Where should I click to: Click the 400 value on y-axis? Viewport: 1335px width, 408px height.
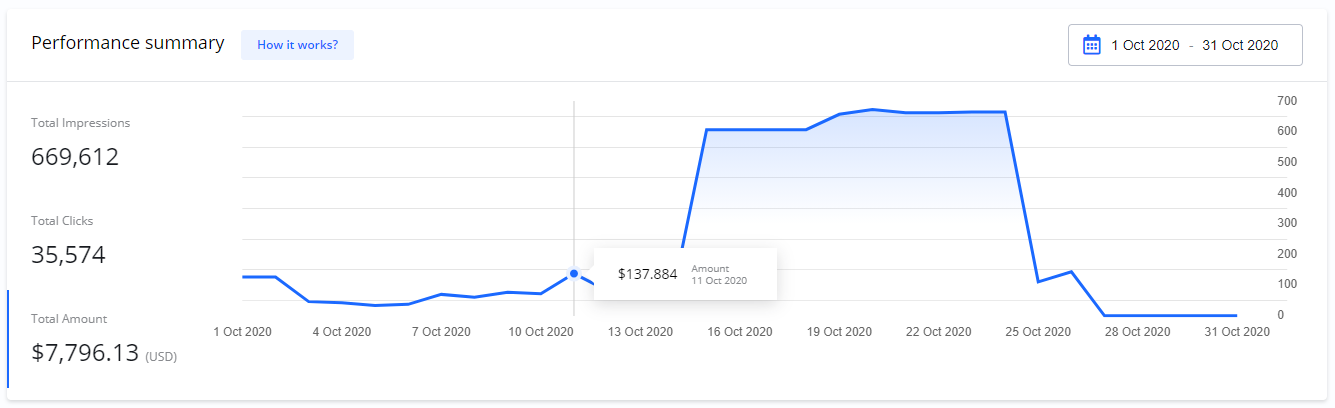coord(1286,193)
